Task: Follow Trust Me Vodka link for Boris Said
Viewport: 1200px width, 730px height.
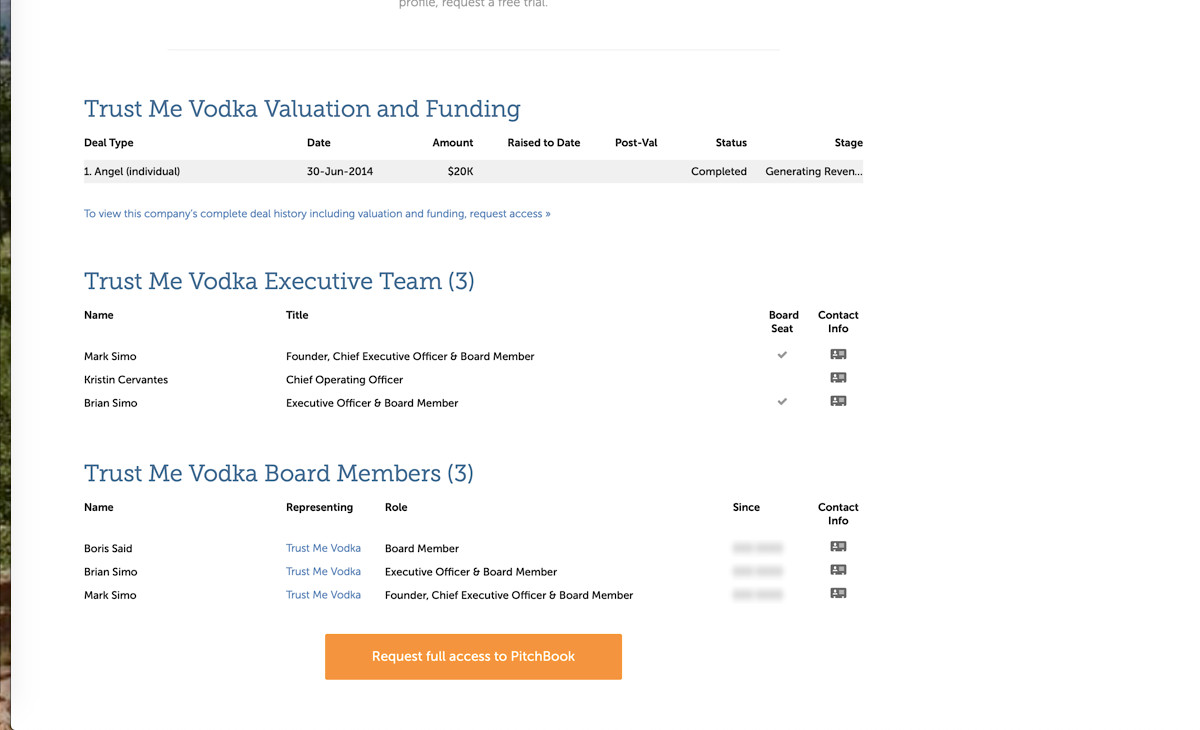Action: (323, 549)
